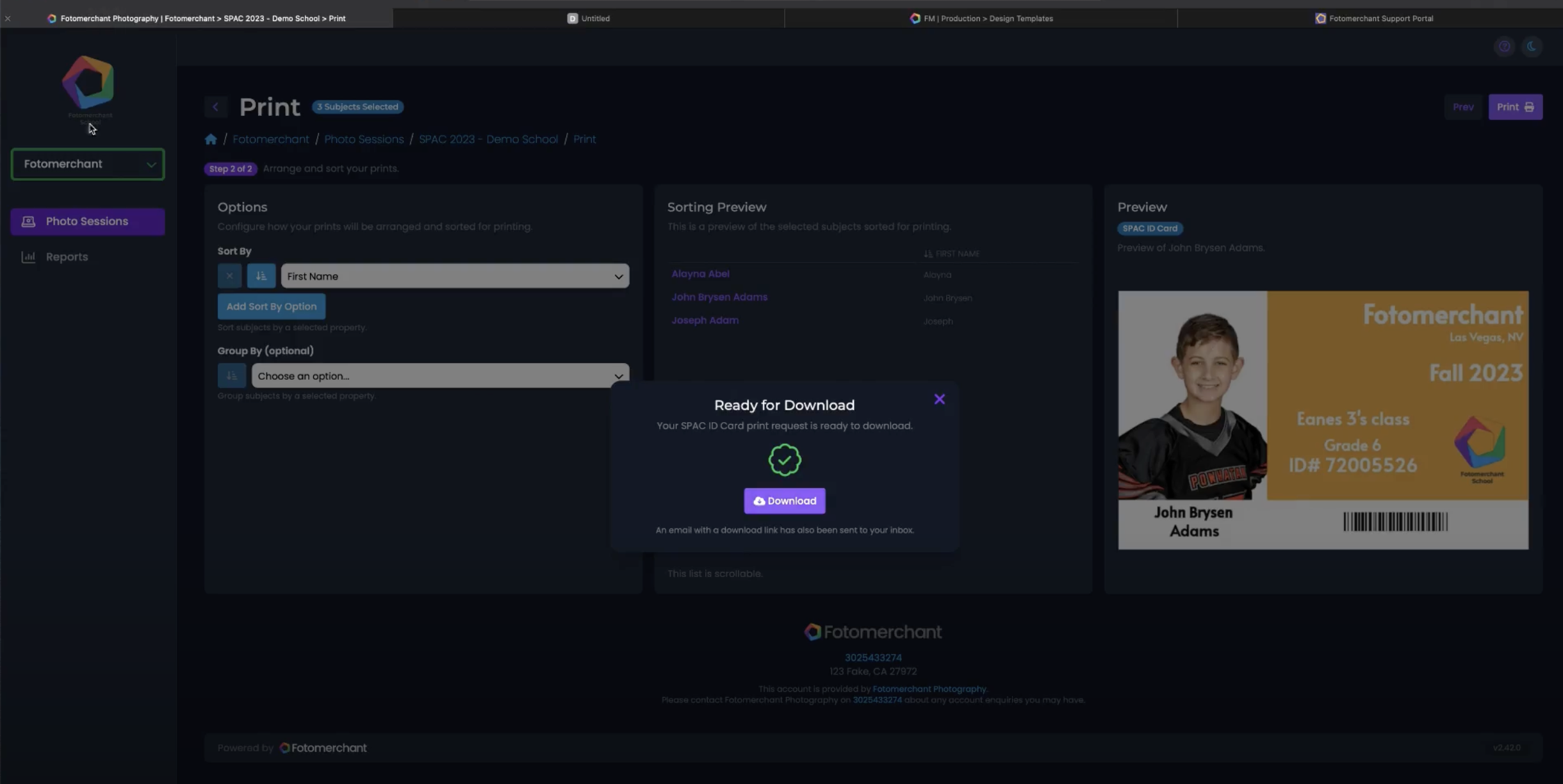Click the home icon in breadcrumb
Screen dimensions: 1563x784
click(211, 139)
